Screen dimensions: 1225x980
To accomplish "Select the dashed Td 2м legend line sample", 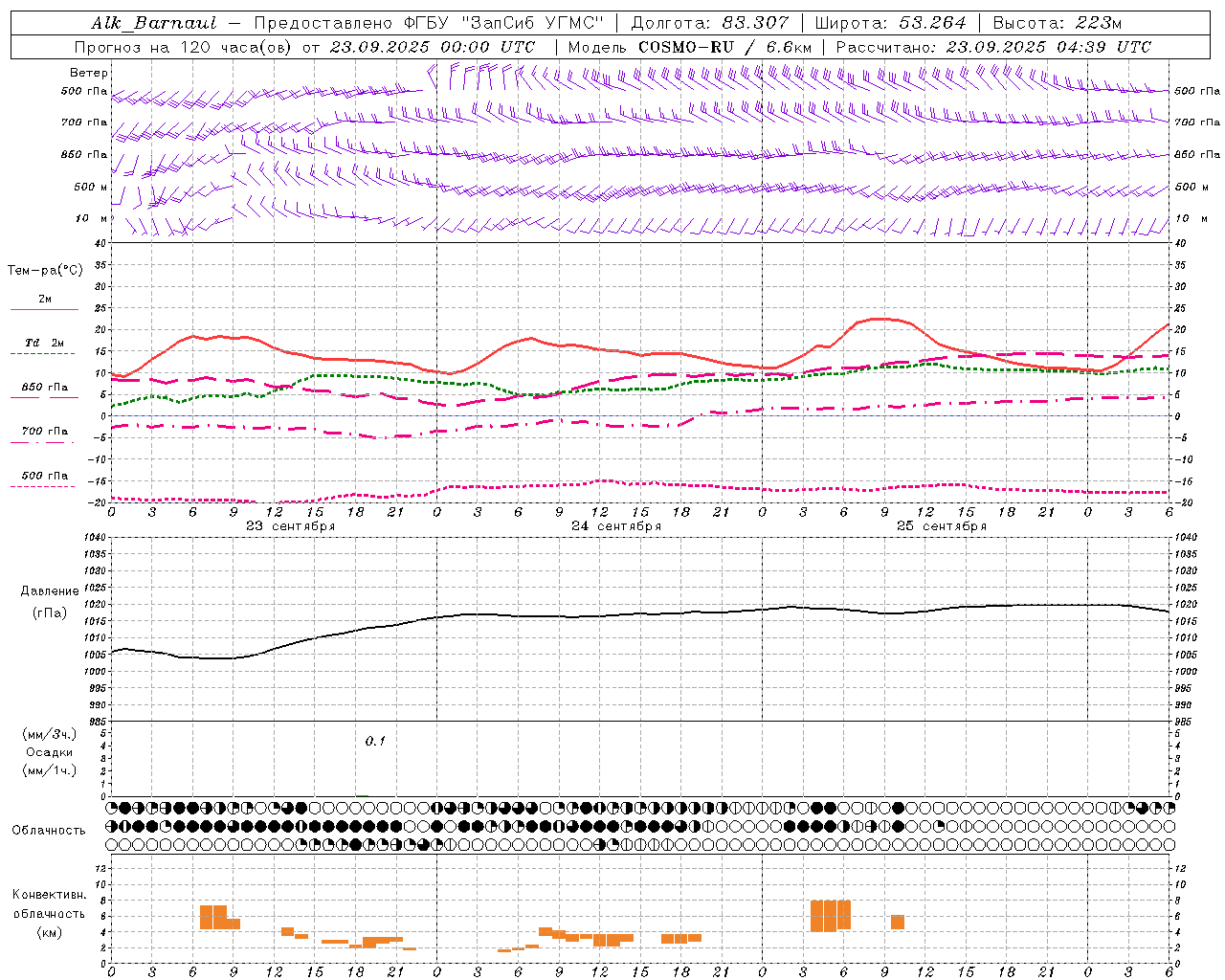I will click(42, 354).
